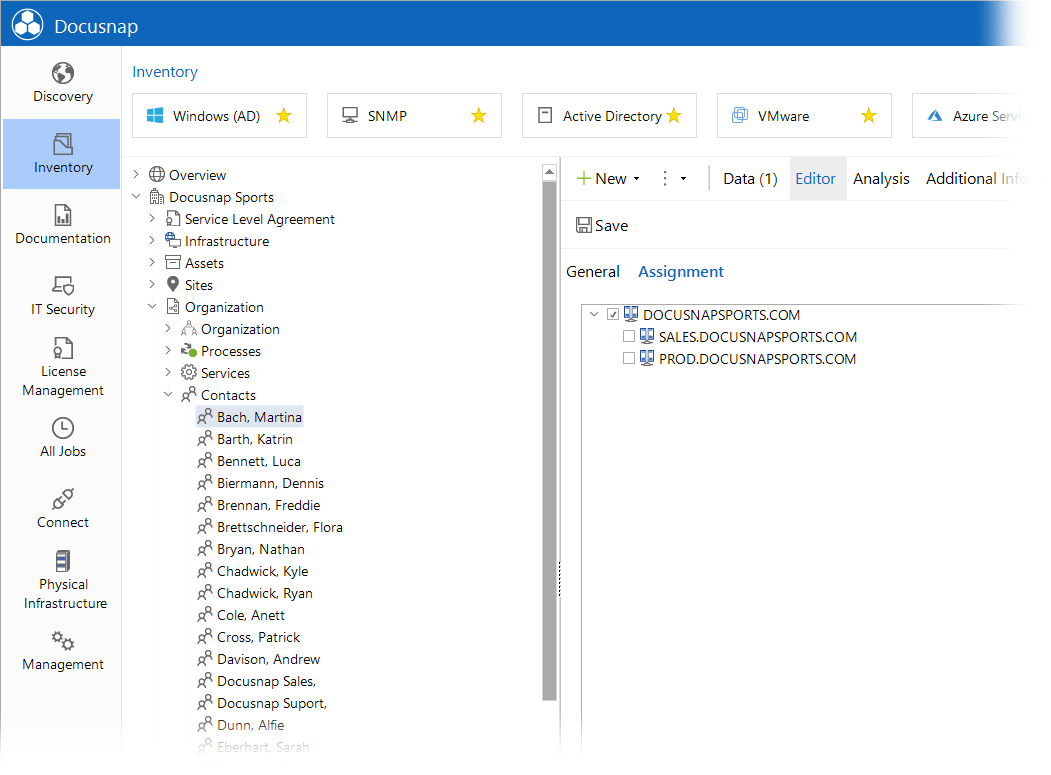Click the Sites map pin icon

pyautogui.click(x=173, y=284)
